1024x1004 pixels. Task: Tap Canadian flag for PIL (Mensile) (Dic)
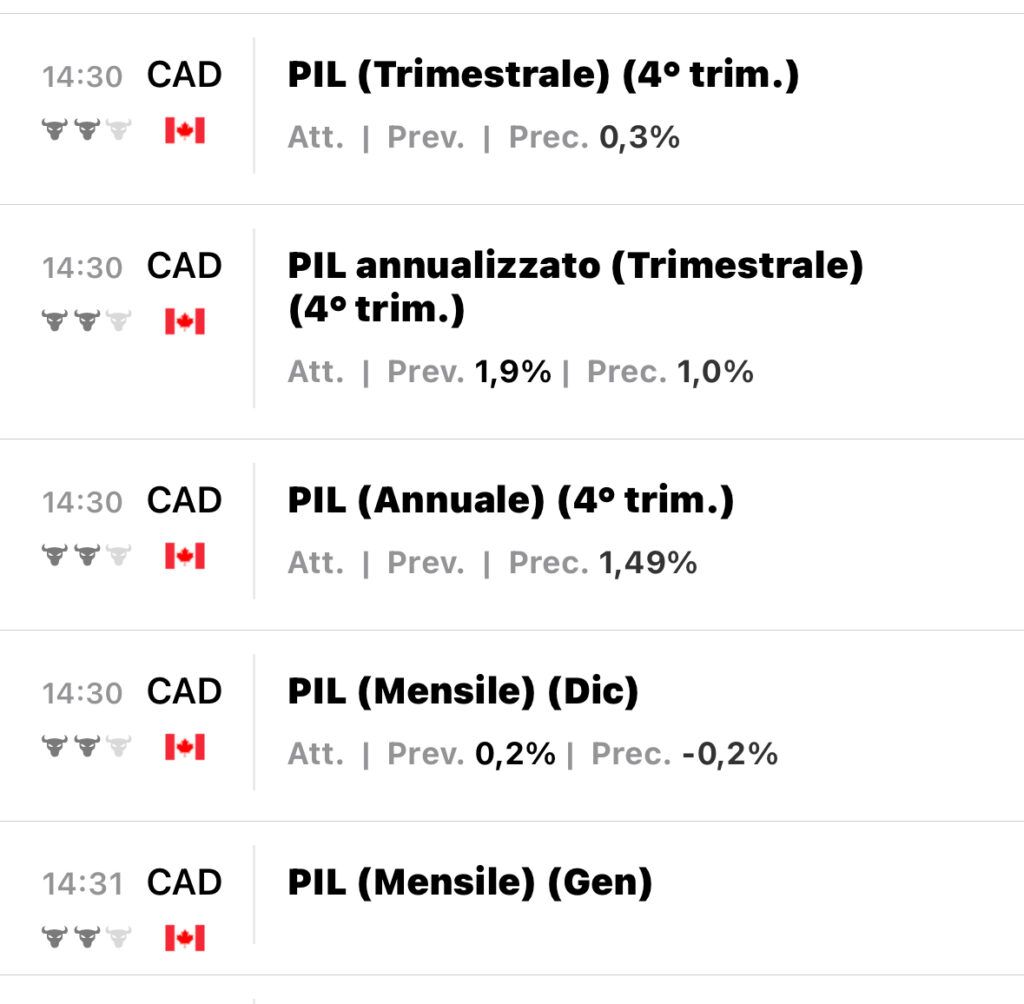pyautogui.click(x=185, y=747)
